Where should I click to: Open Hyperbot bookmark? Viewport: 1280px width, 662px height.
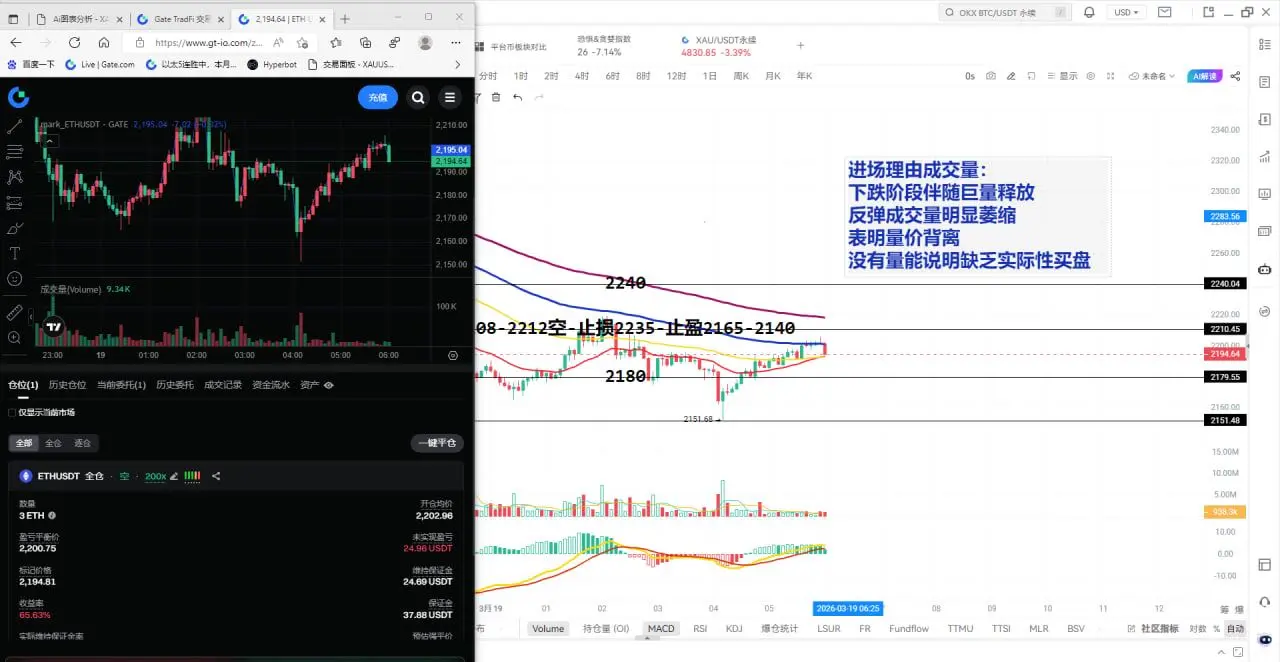(x=272, y=64)
